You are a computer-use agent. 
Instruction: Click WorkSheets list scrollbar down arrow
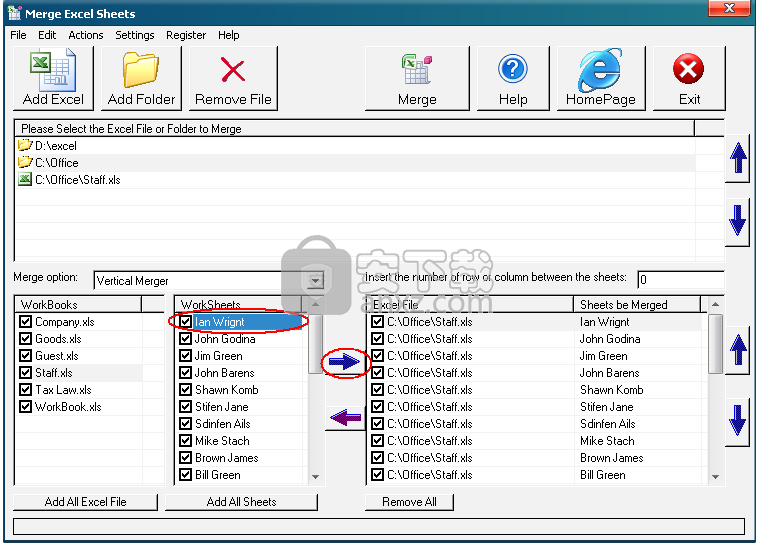point(315,477)
